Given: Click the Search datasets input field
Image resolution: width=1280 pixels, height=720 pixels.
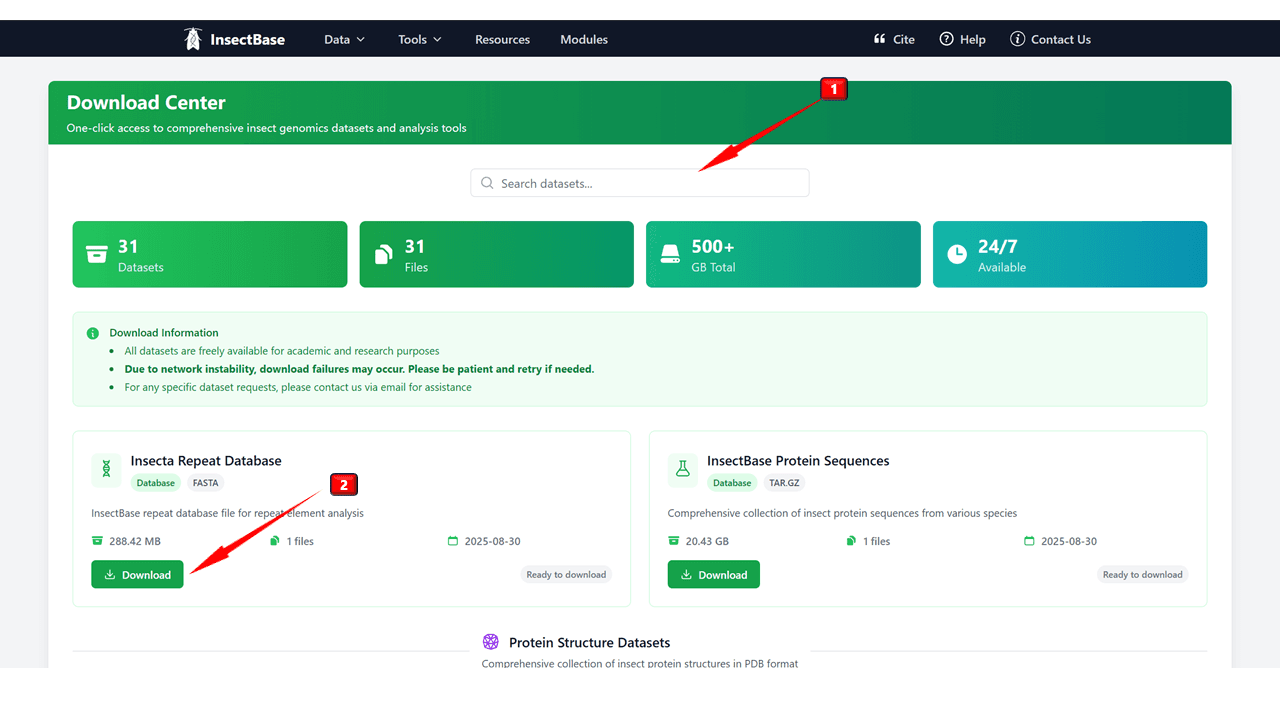Looking at the screenshot, I should [640, 183].
